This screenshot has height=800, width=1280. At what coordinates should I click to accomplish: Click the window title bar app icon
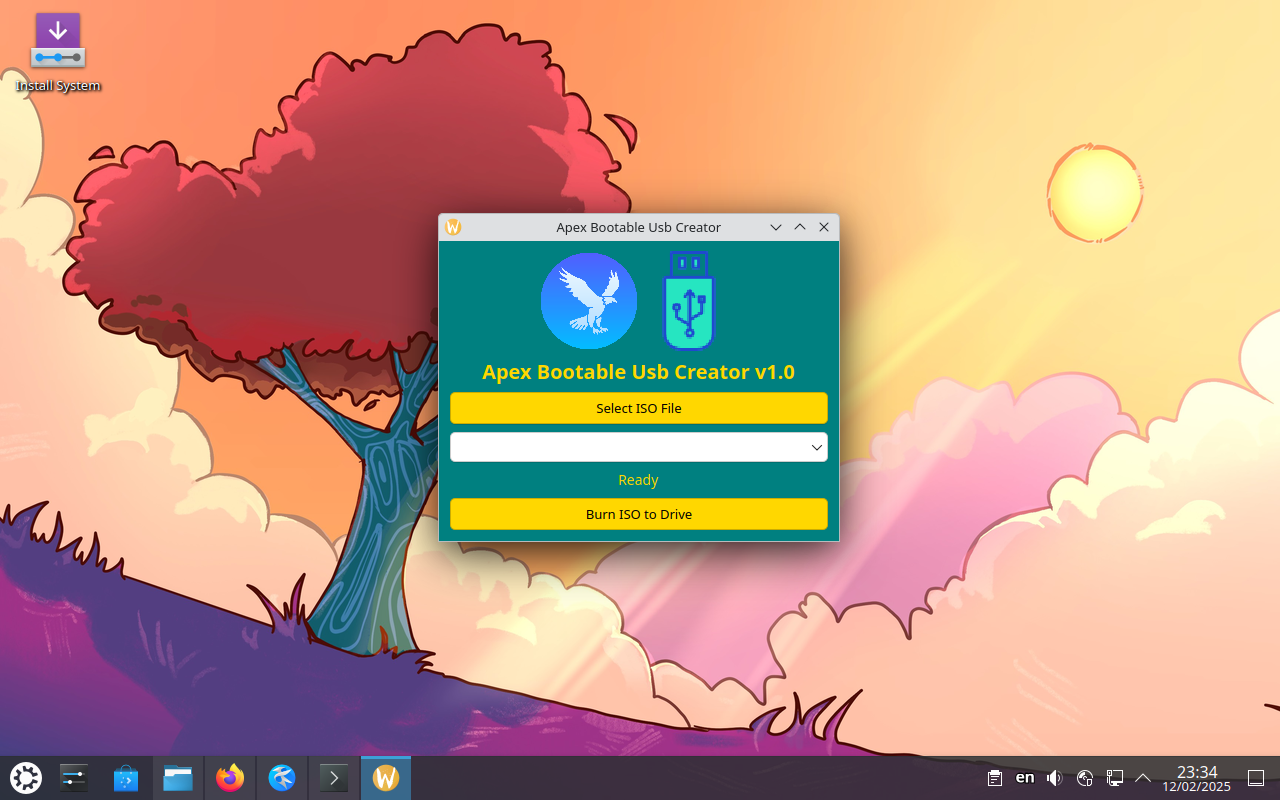coord(453,227)
